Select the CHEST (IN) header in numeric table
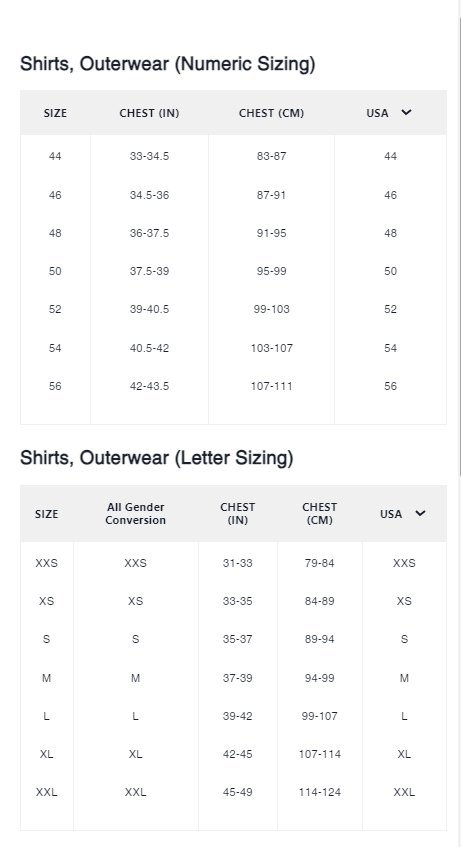Viewport: 461px width, 847px height. click(149, 113)
